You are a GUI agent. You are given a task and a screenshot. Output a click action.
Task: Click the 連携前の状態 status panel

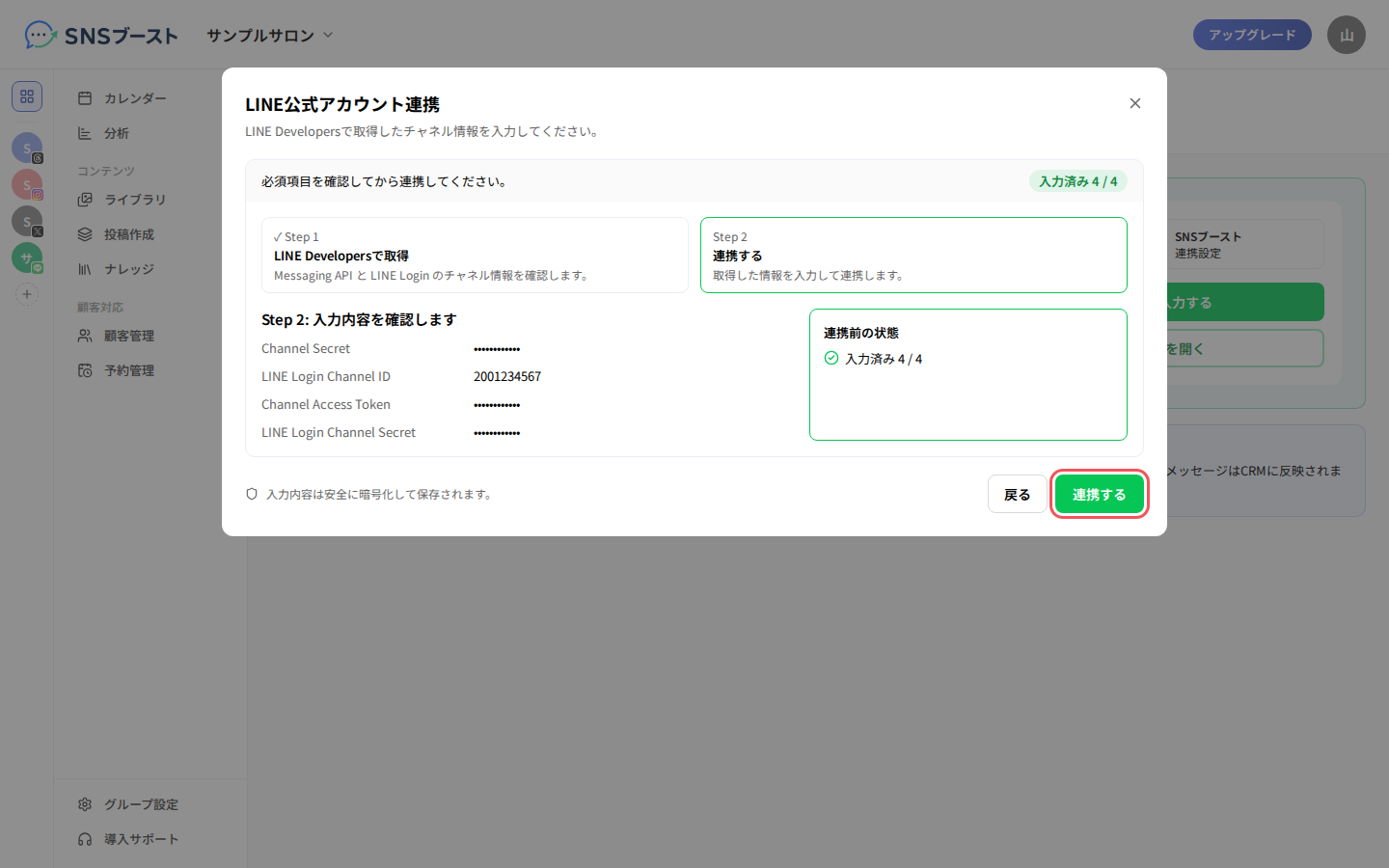pos(968,374)
